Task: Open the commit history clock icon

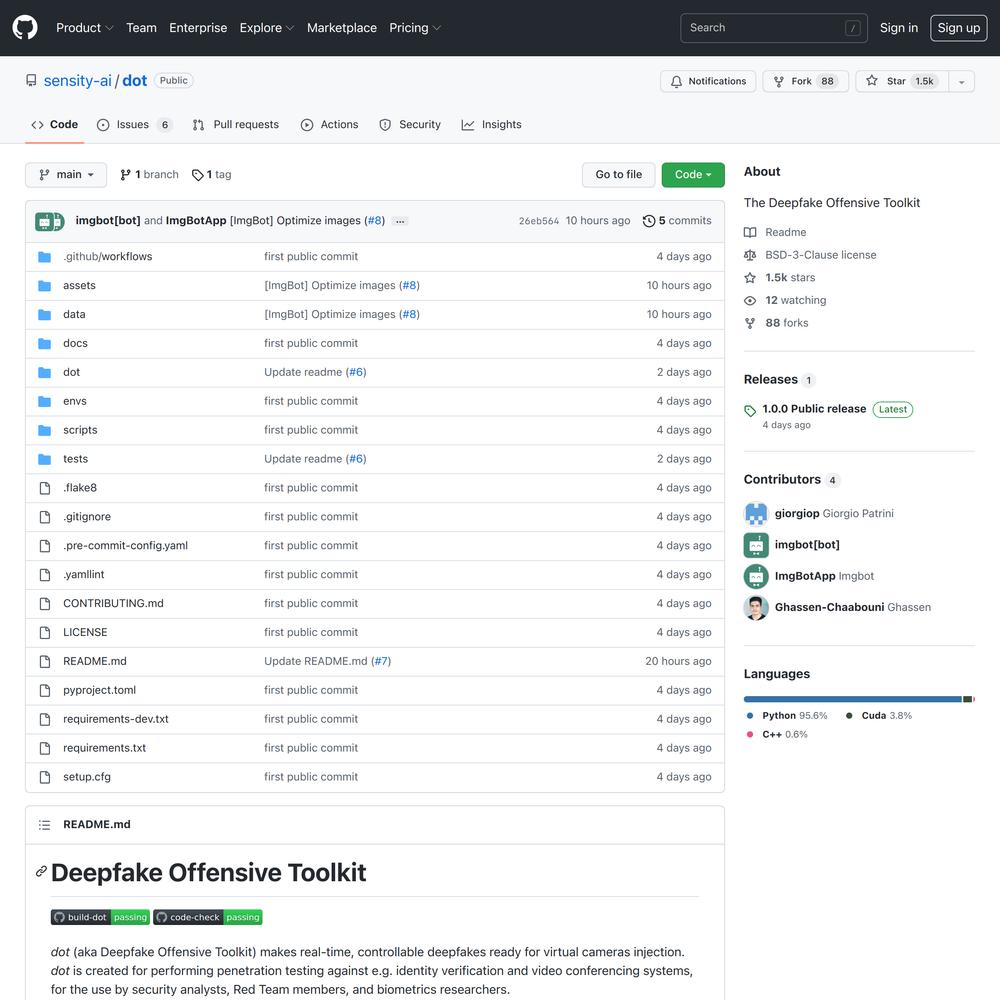Action: (x=649, y=221)
